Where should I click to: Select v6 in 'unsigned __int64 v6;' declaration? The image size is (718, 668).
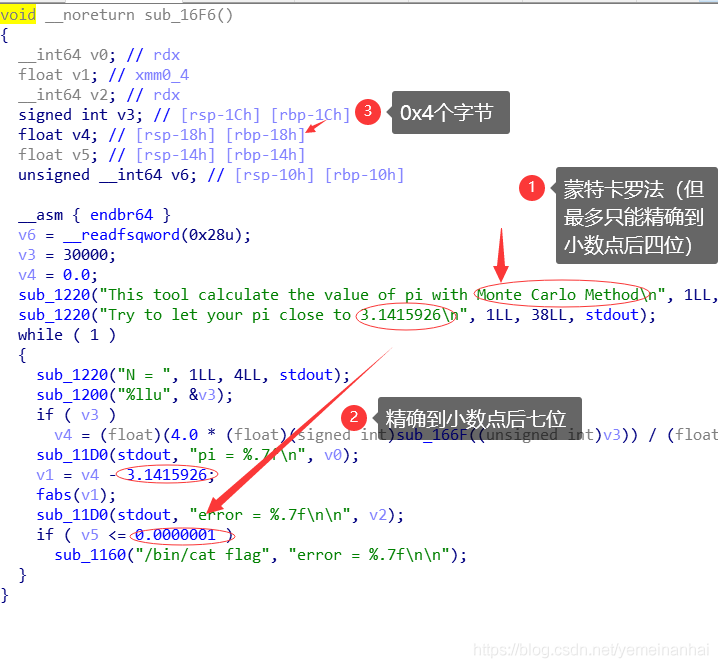click(180, 175)
